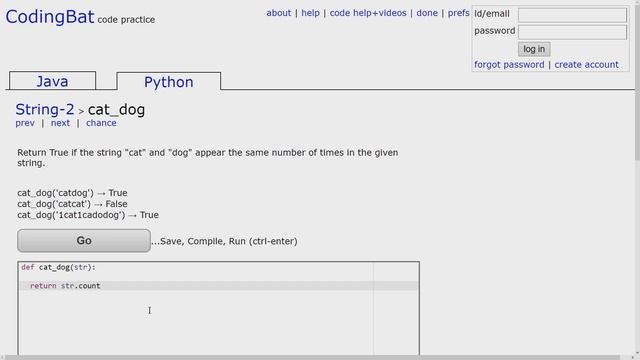Click the problem description paragraph

coord(207,158)
